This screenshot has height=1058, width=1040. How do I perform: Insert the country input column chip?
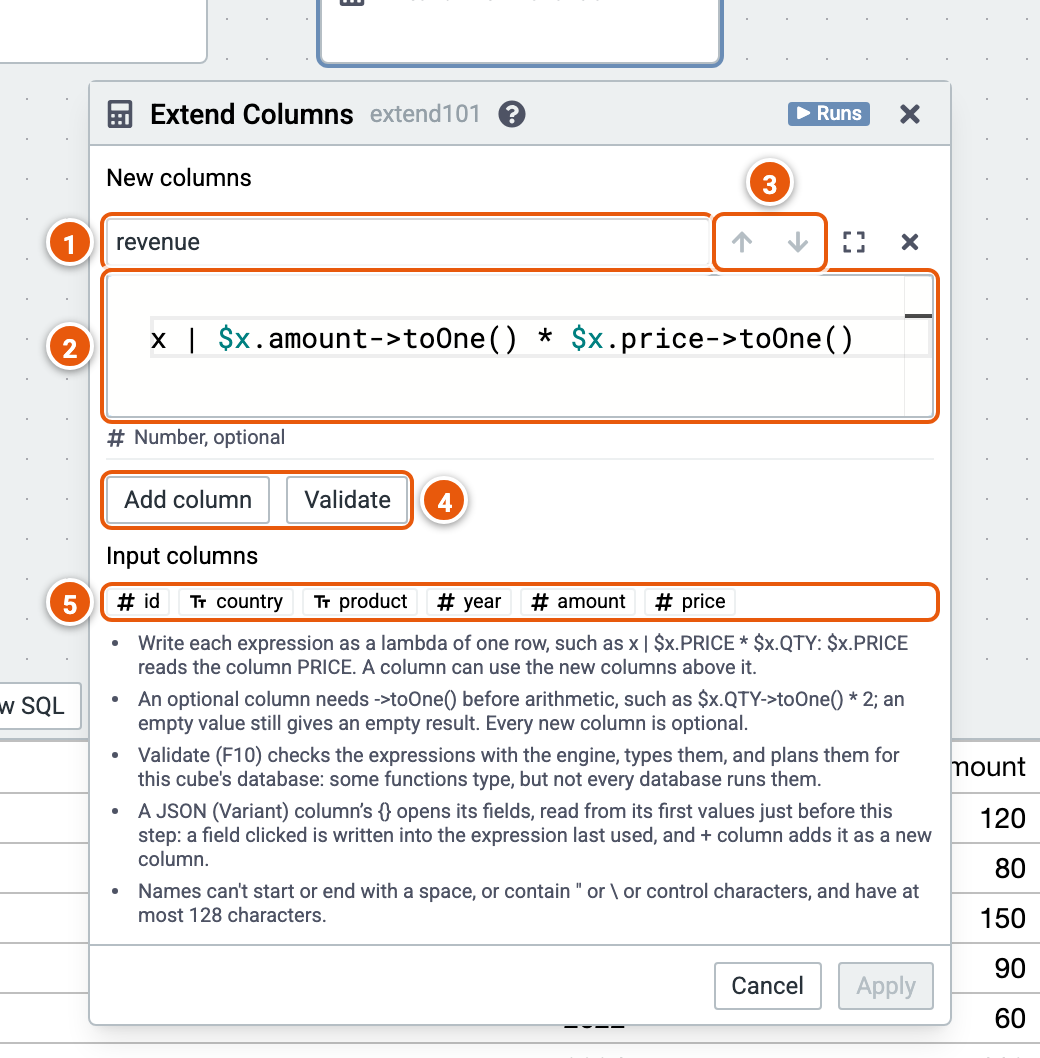coord(236,601)
